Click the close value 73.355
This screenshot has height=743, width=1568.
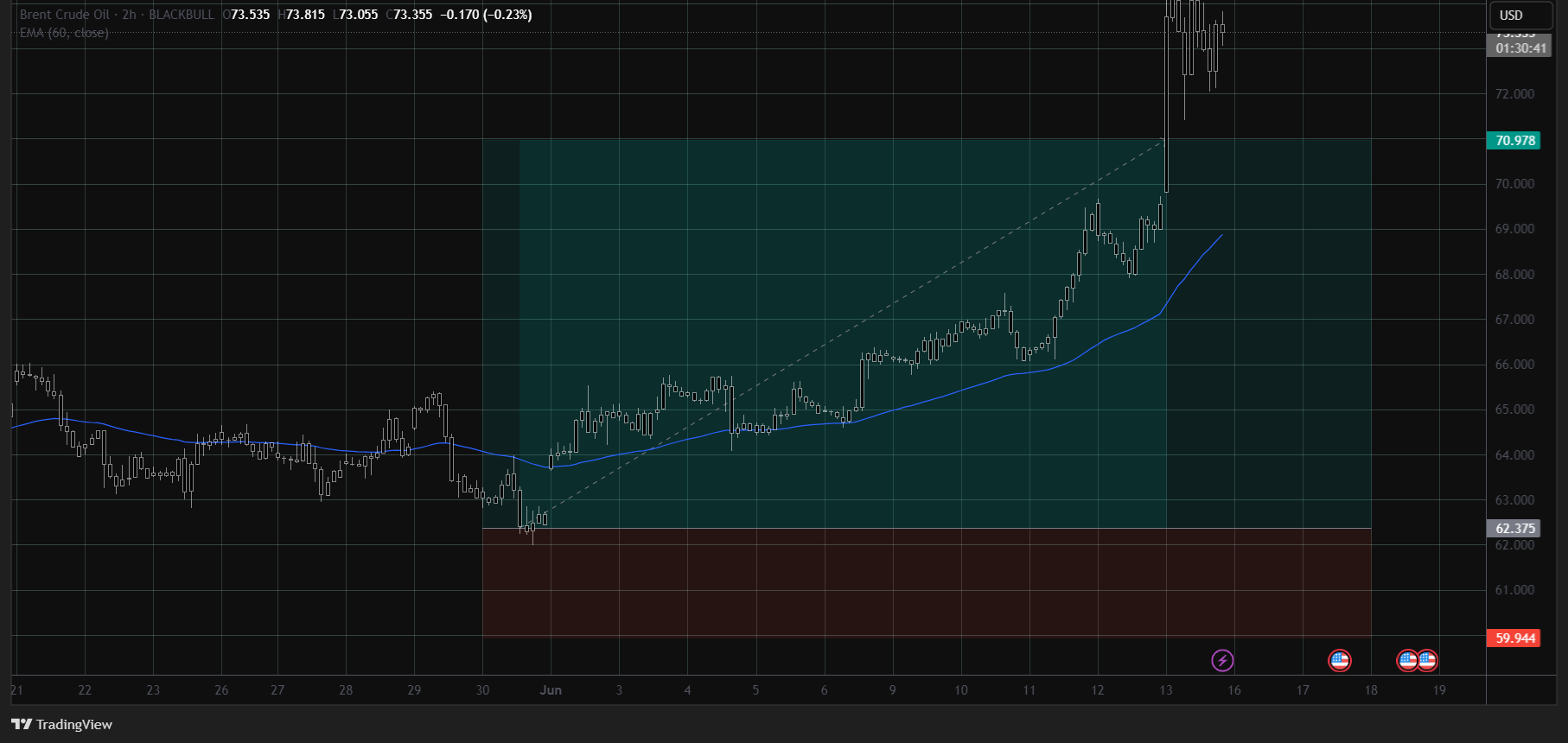tap(412, 15)
